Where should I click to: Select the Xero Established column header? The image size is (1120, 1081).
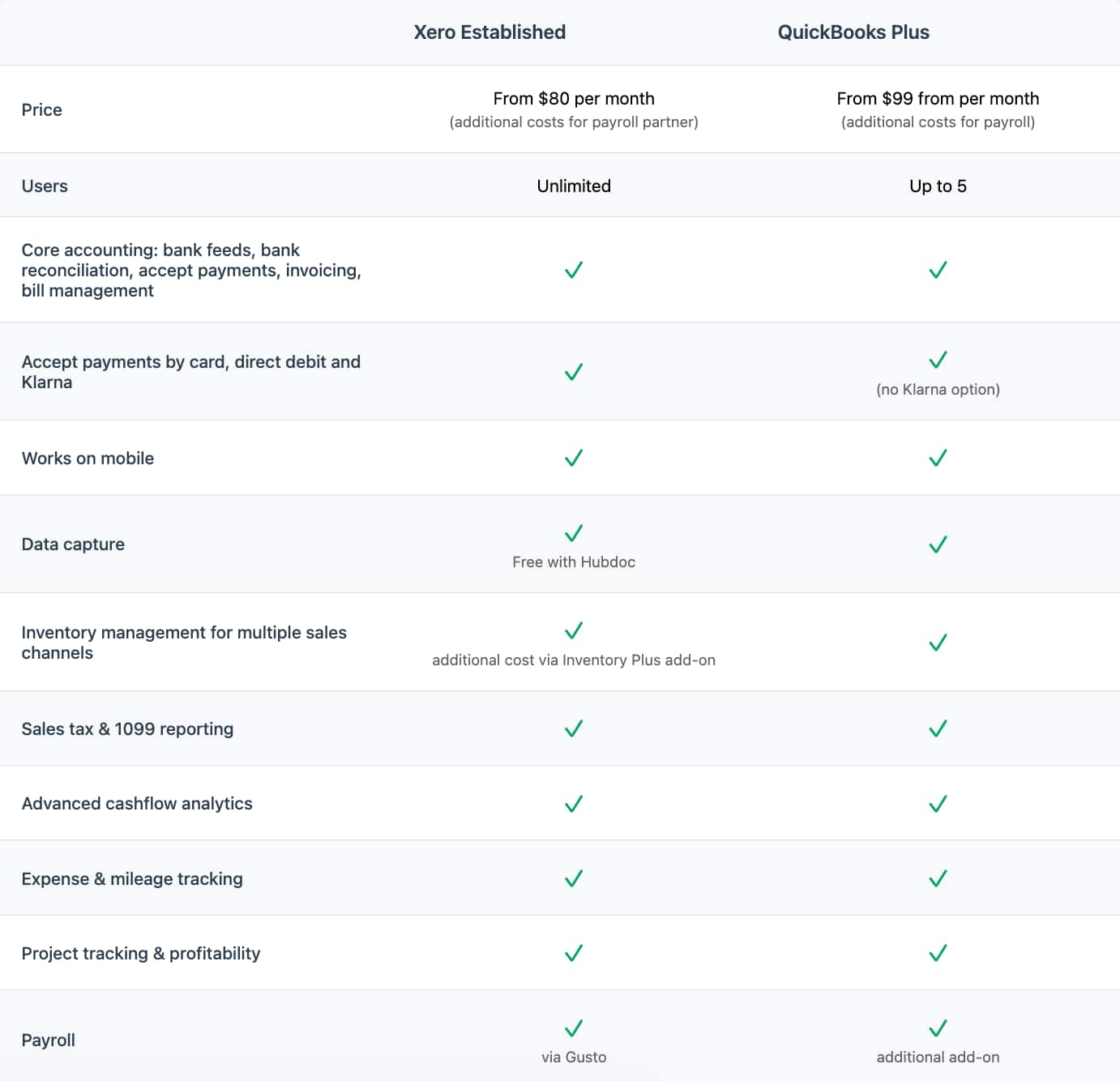(489, 32)
